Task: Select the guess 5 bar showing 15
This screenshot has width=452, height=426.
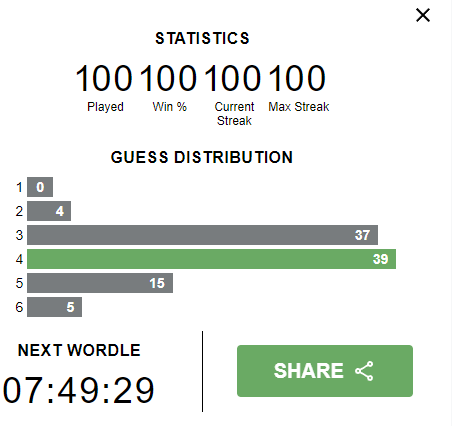Action: pos(100,283)
